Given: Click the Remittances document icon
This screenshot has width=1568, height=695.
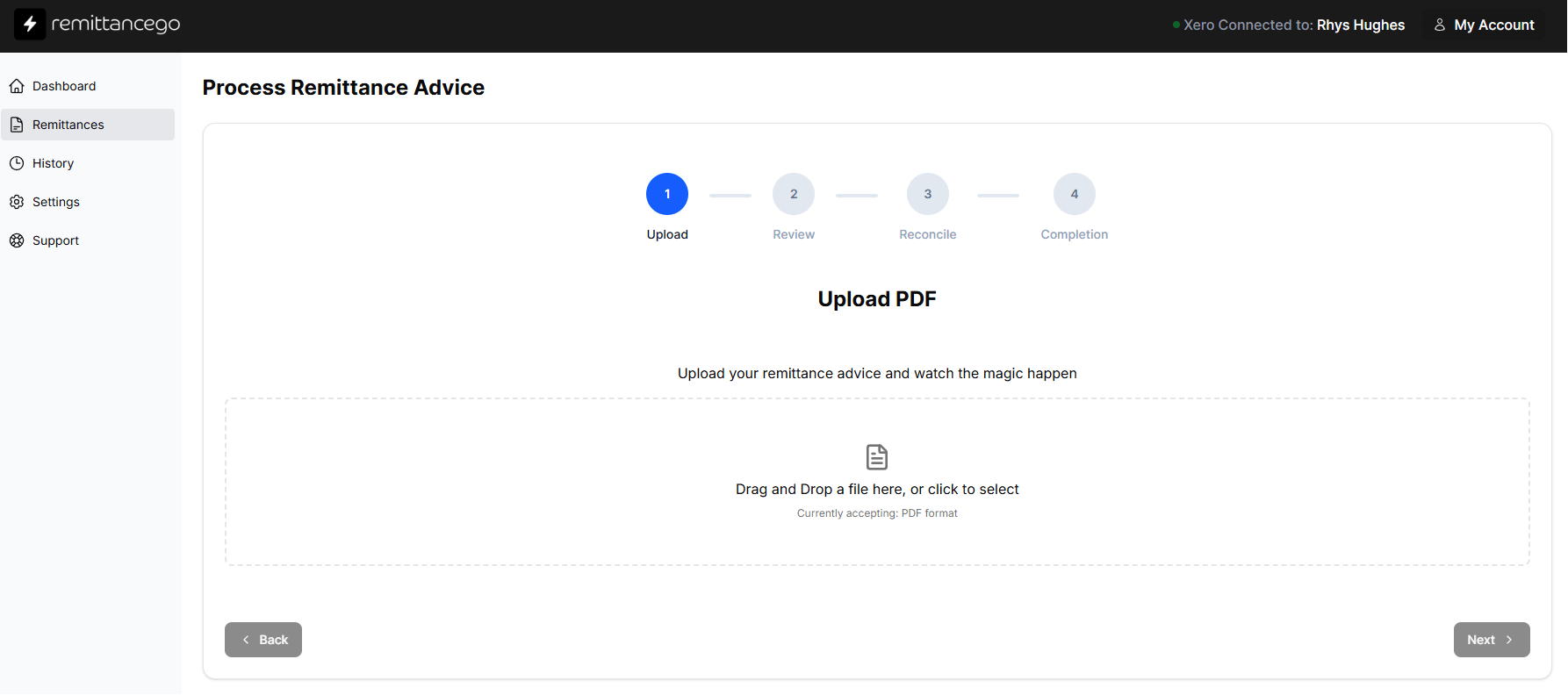Looking at the screenshot, I should tap(17, 125).
